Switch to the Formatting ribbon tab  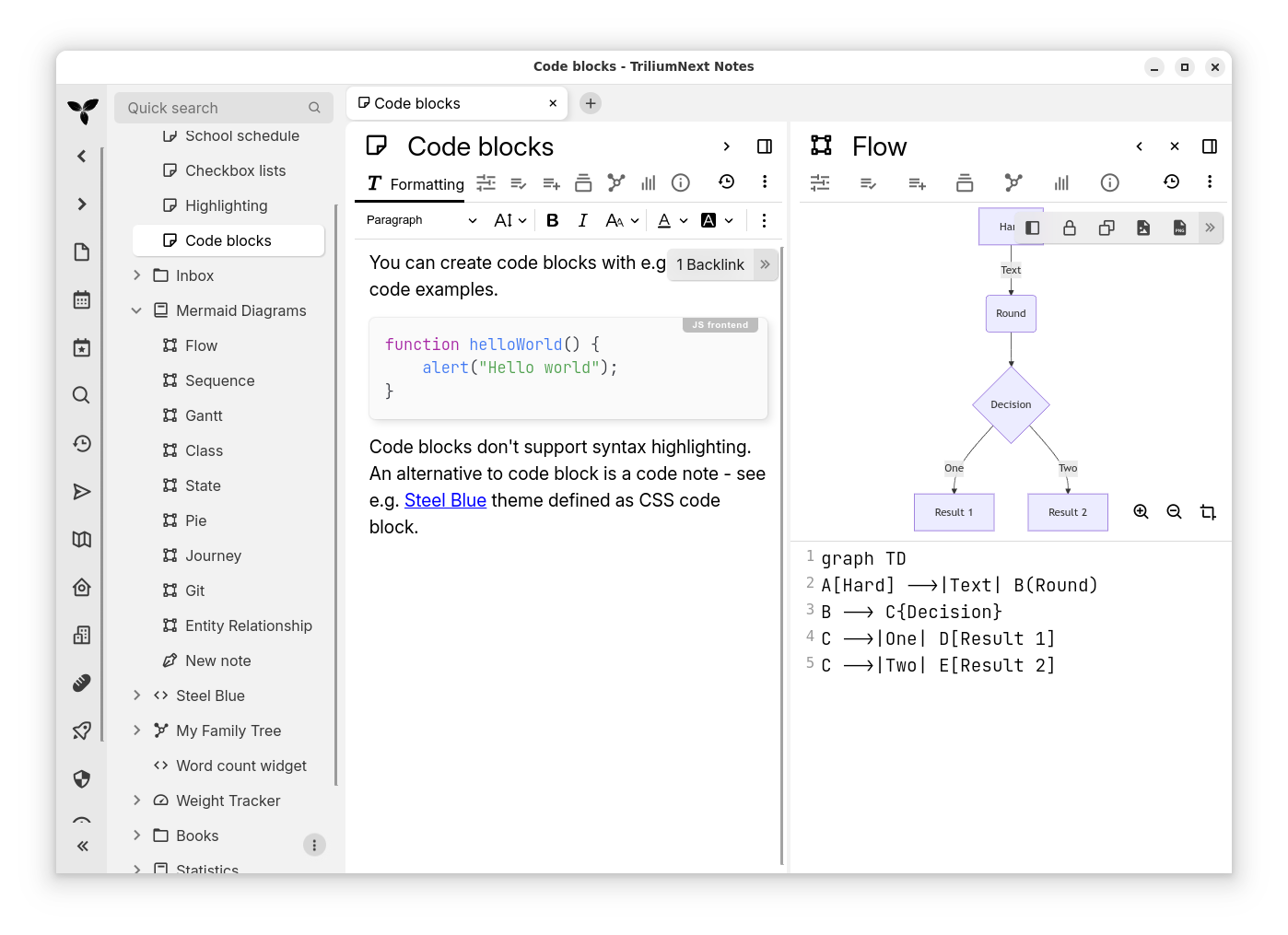click(416, 183)
